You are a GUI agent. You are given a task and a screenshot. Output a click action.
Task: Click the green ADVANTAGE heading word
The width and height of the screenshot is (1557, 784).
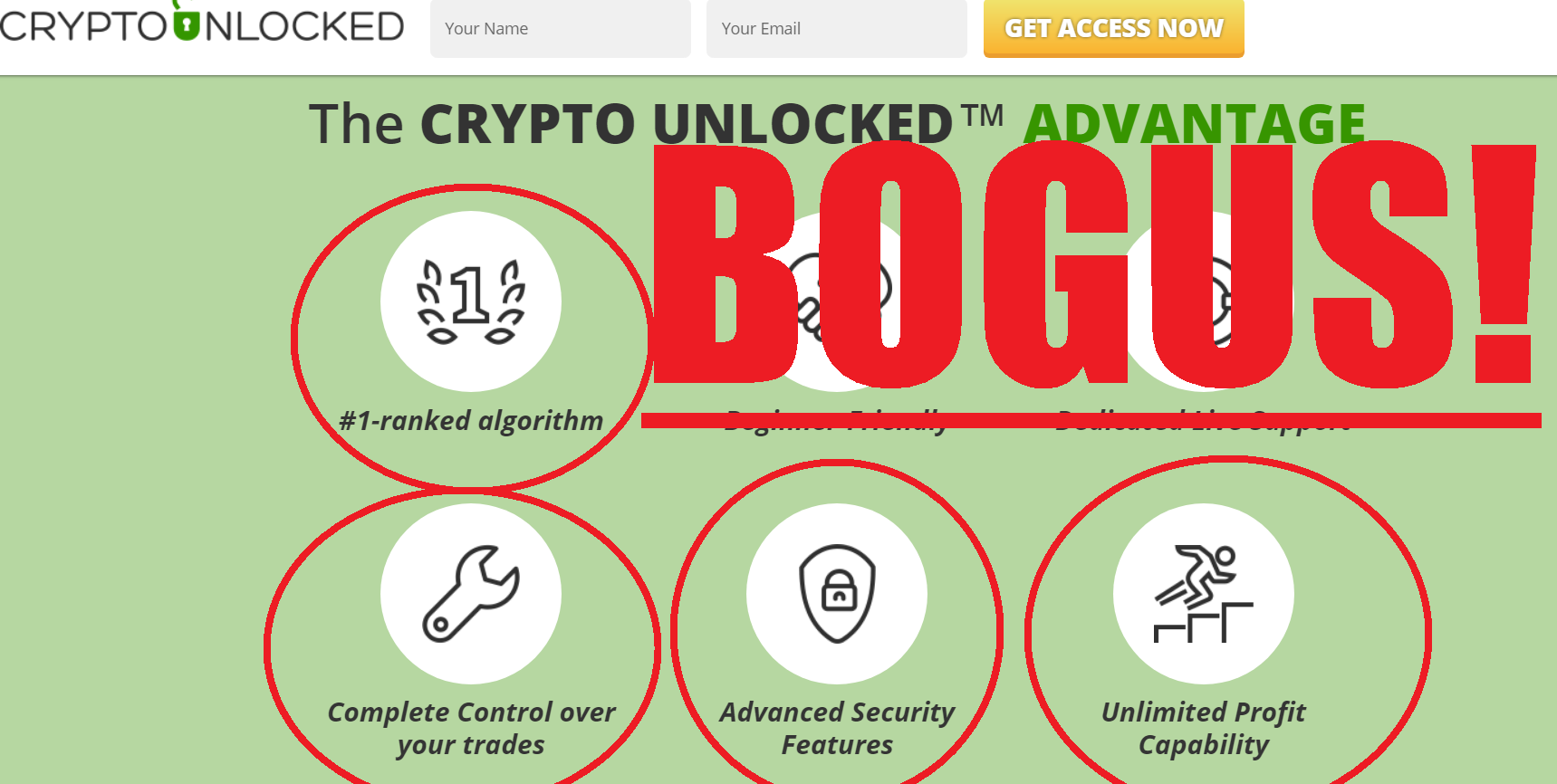click(1195, 124)
